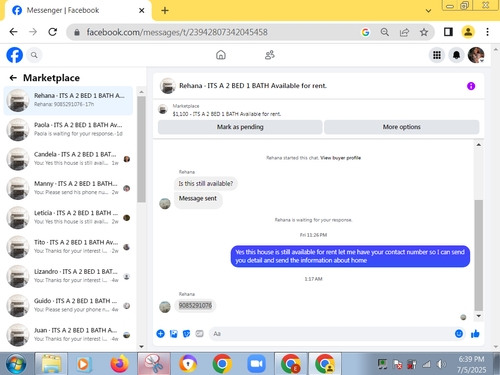The width and height of the screenshot is (500, 375).
Task: Close the Messenger | Facebook tab
Action: [142, 10]
